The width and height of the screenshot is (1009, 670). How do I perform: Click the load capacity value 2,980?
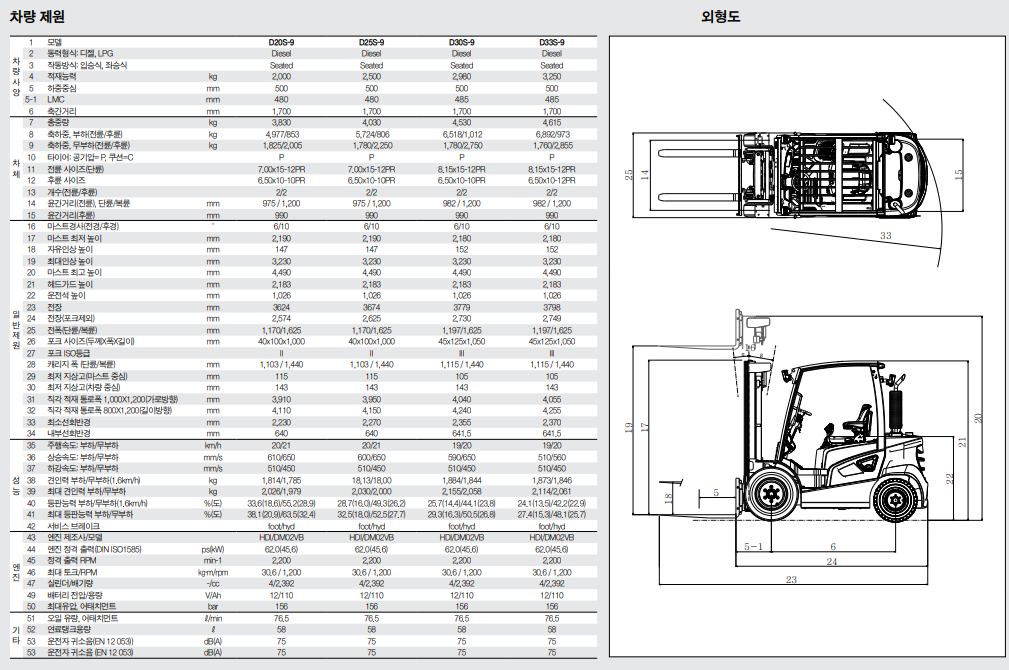[461, 77]
